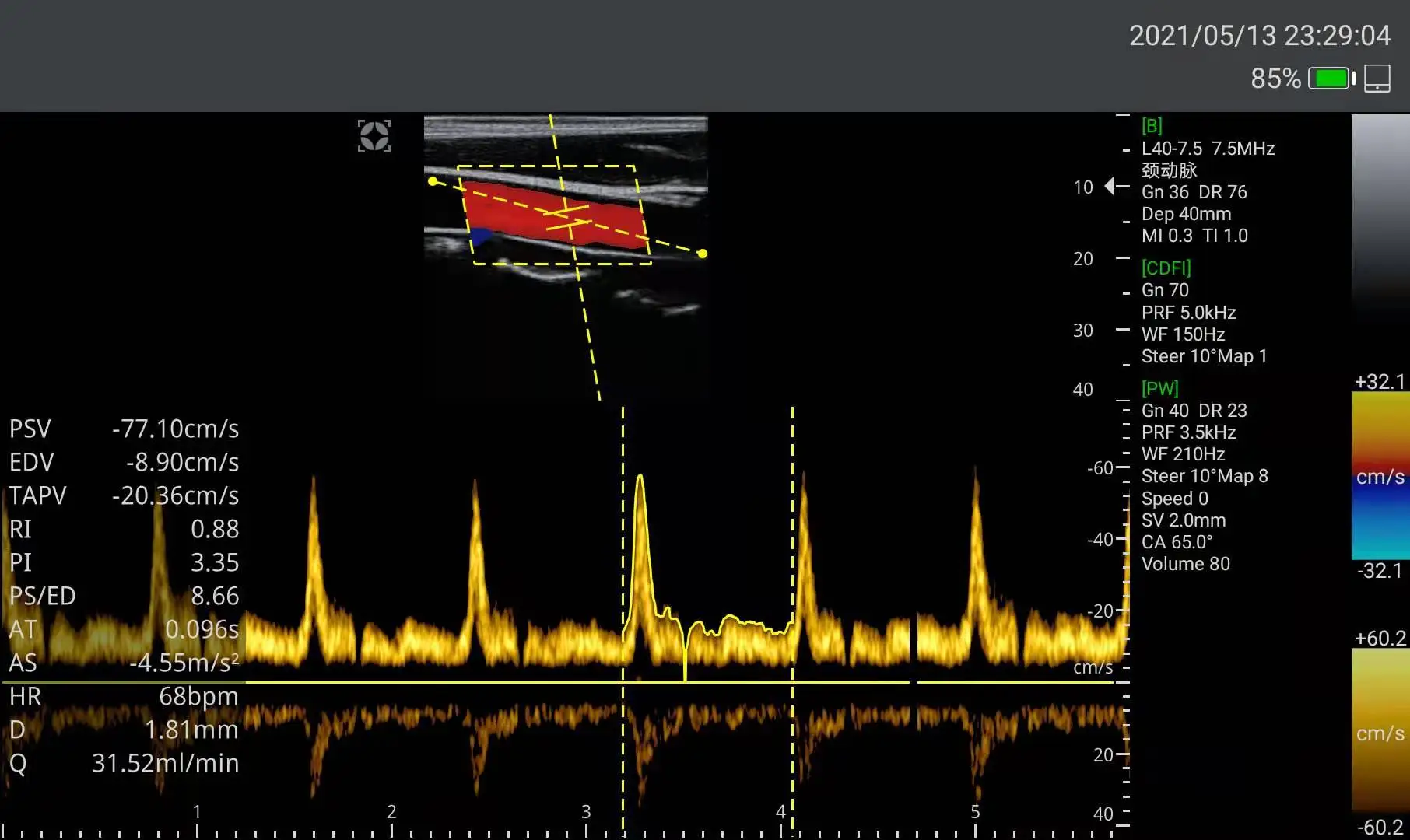The height and width of the screenshot is (840, 1410).
Task: Click the [CDFI] mode header
Action: pos(1166,268)
